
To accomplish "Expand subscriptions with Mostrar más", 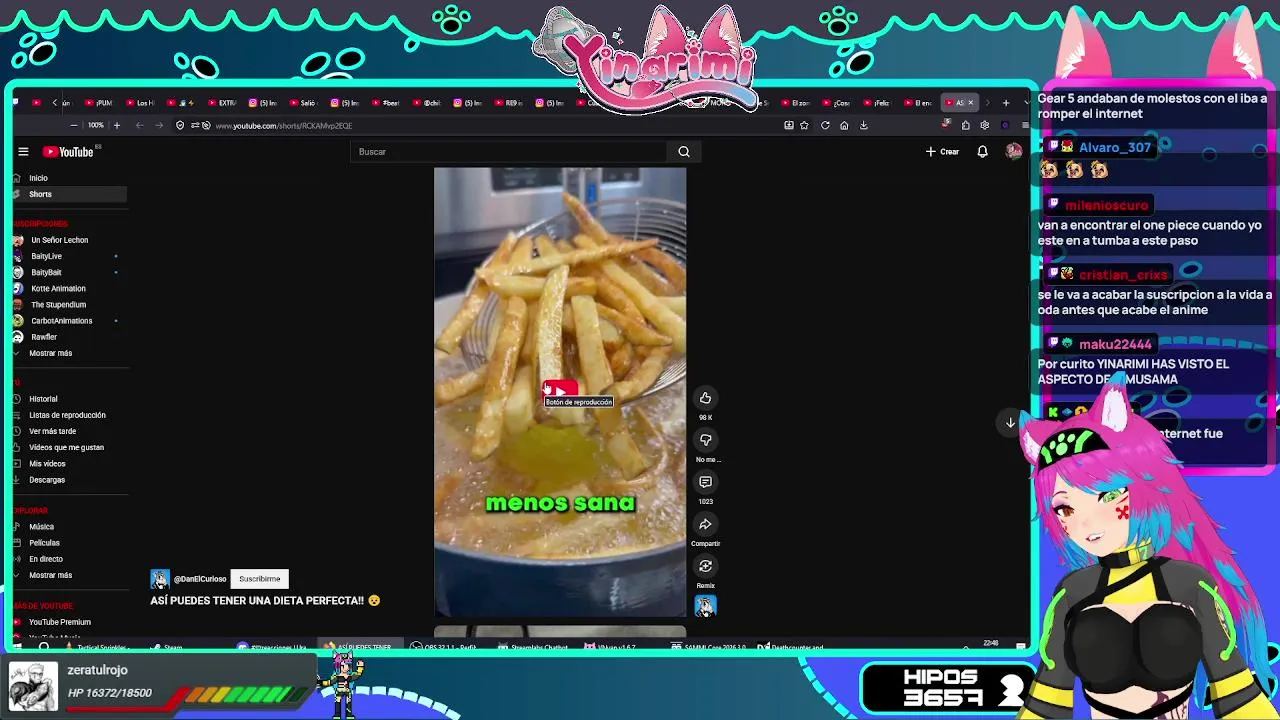I will [x=50, y=353].
